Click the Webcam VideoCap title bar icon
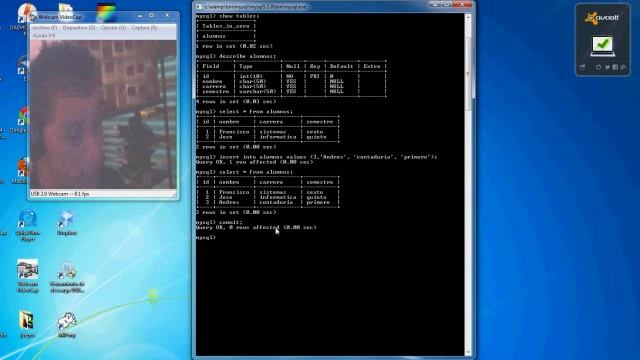The image size is (640, 360). [x=34, y=17]
